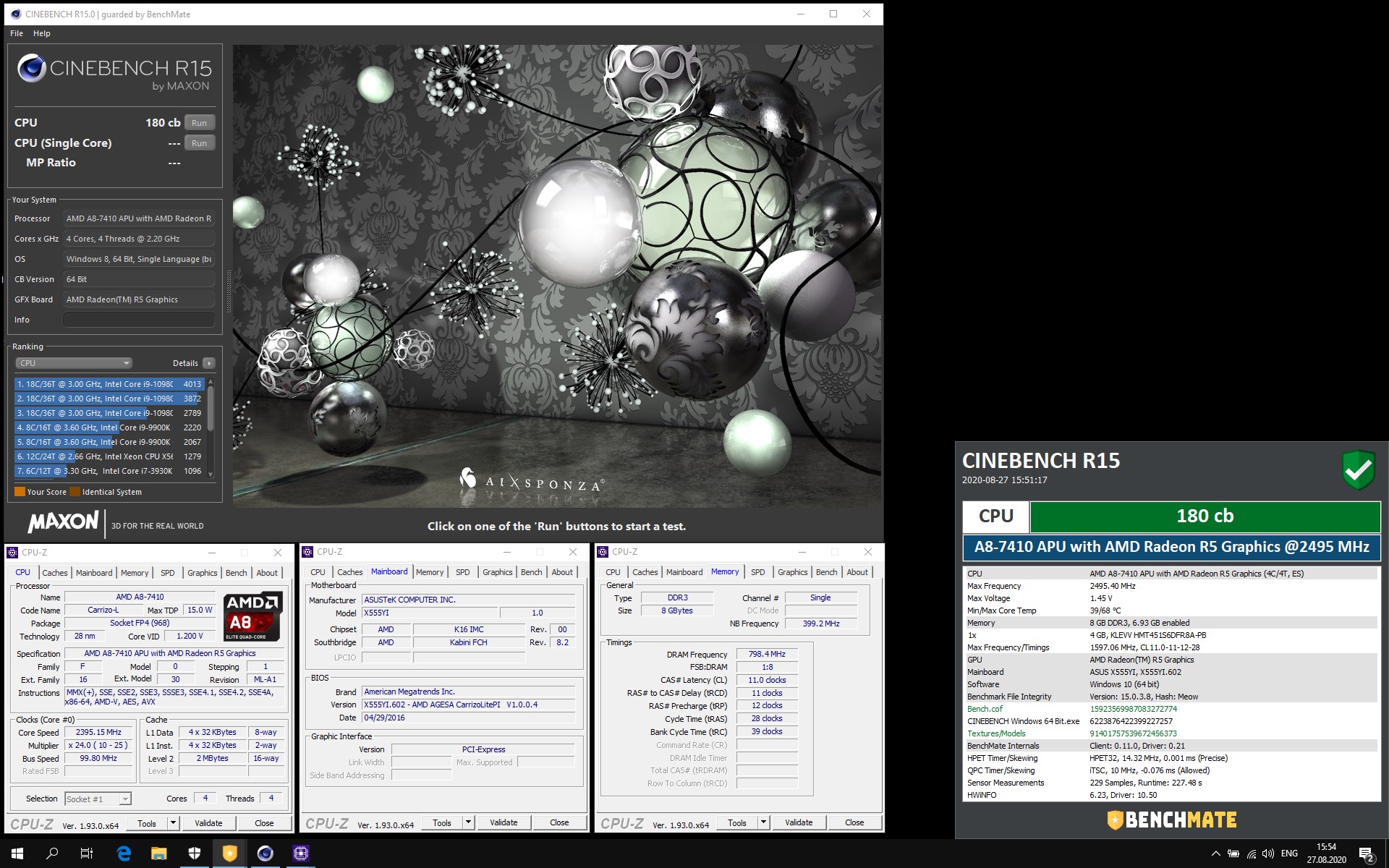Viewport: 1389px width, 868px height.
Task: Run the CPU benchmark test
Action: (199, 123)
